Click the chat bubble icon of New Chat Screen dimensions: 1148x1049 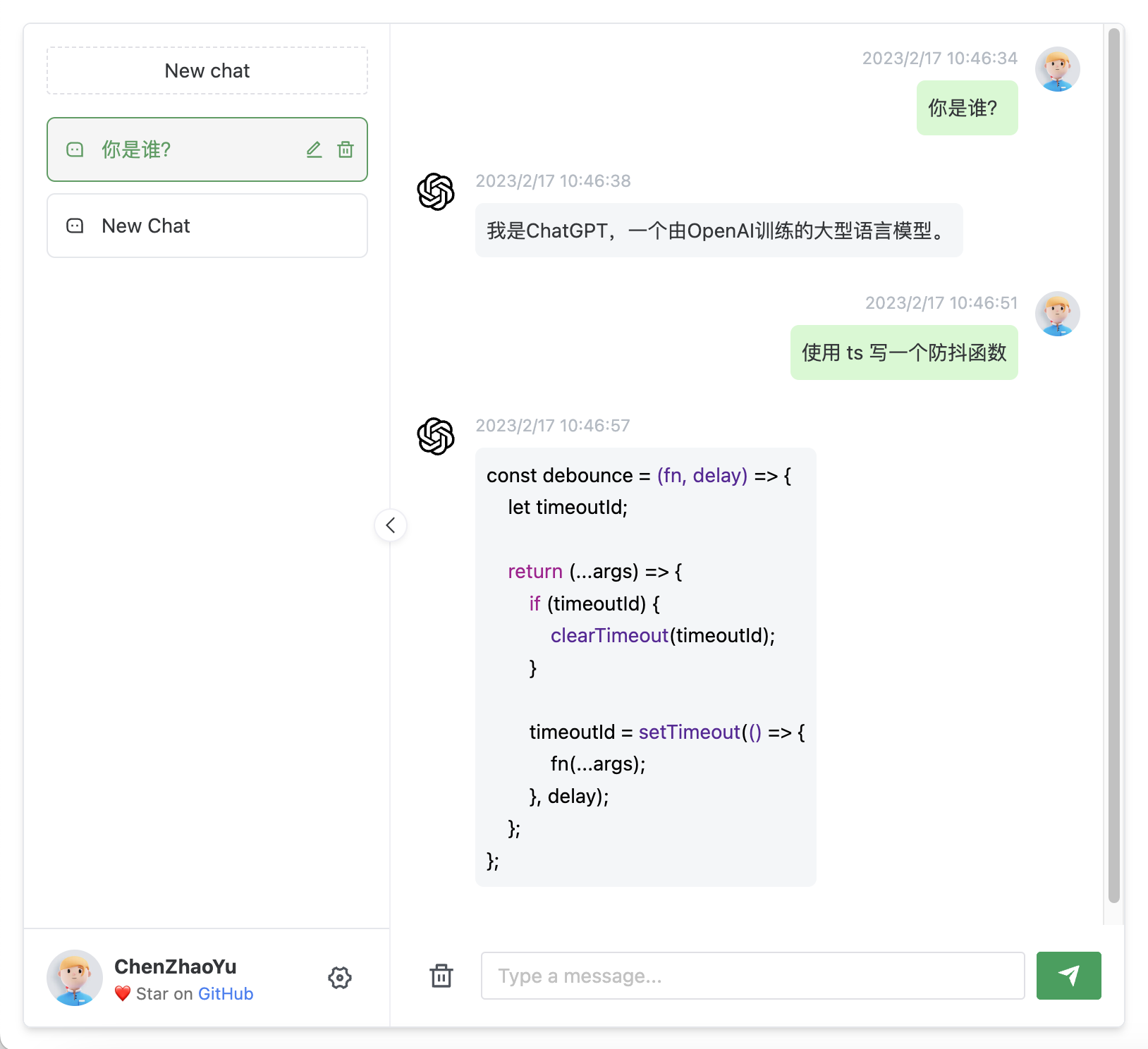(x=75, y=226)
